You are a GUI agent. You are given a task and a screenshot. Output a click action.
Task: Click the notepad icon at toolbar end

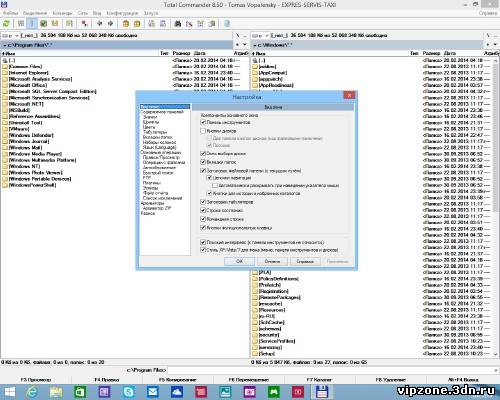point(227,23)
